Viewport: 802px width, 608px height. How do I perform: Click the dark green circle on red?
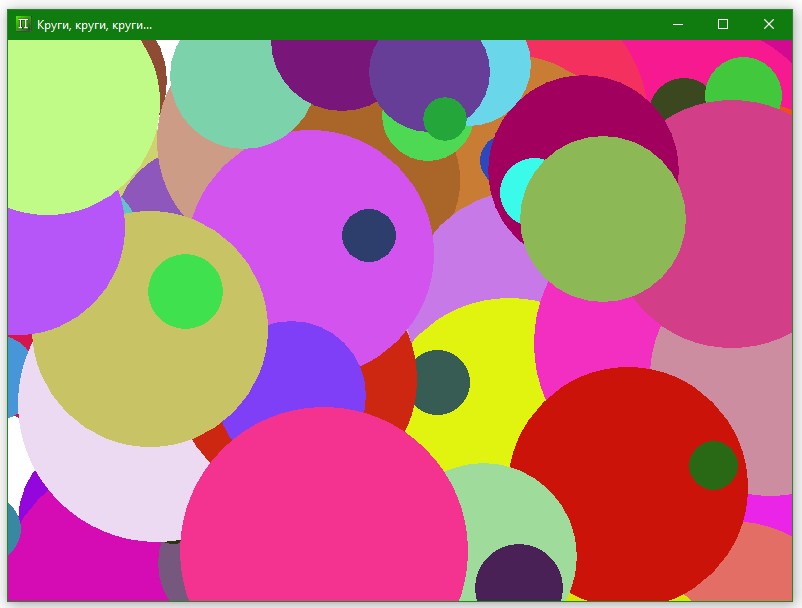point(713,465)
